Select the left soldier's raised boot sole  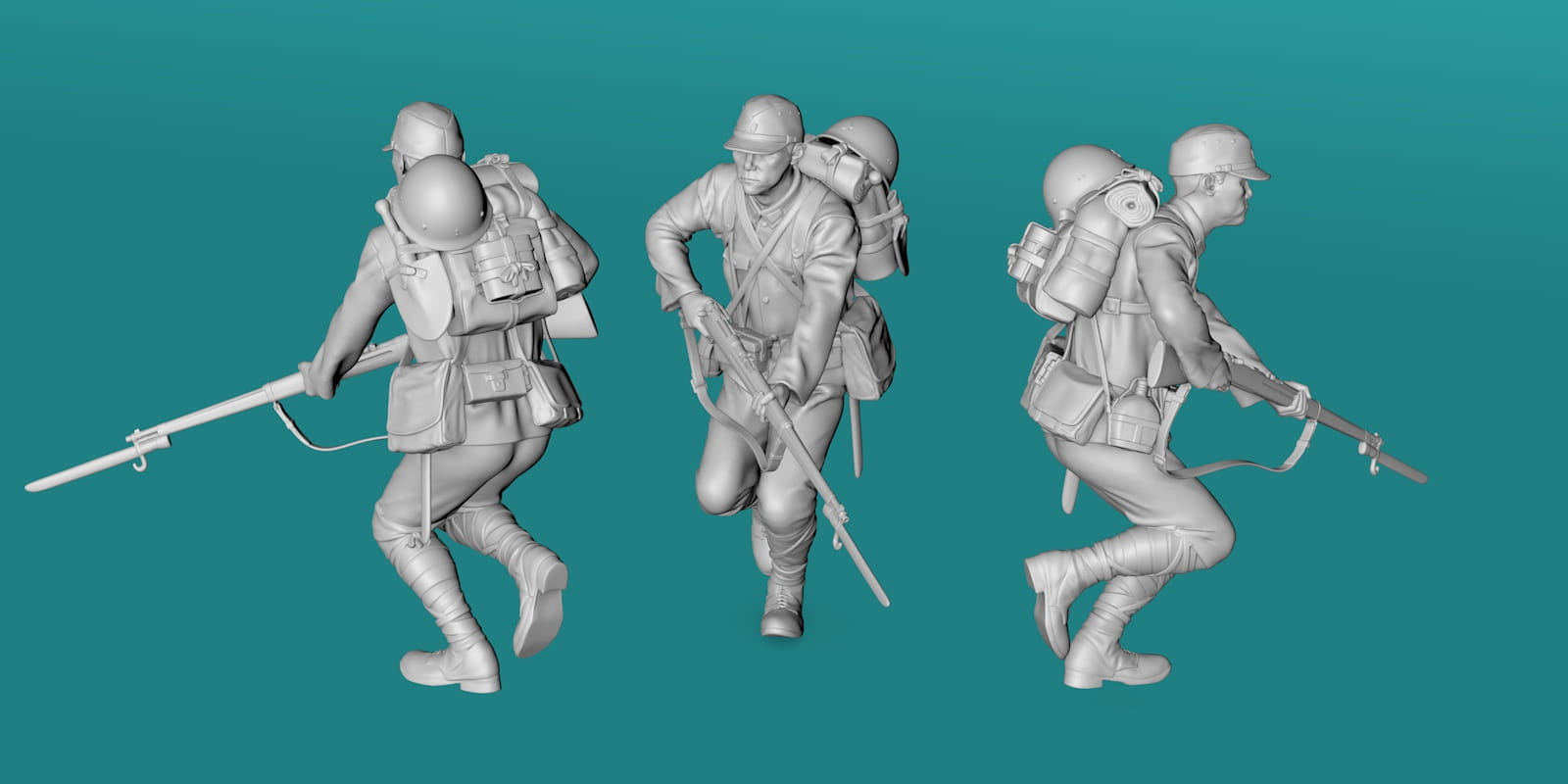(x=540, y=609)
